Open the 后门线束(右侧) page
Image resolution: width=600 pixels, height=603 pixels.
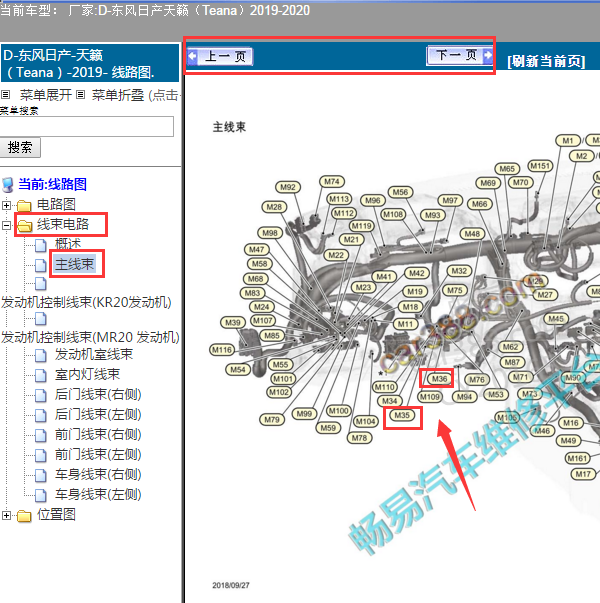tap(98, 394)
